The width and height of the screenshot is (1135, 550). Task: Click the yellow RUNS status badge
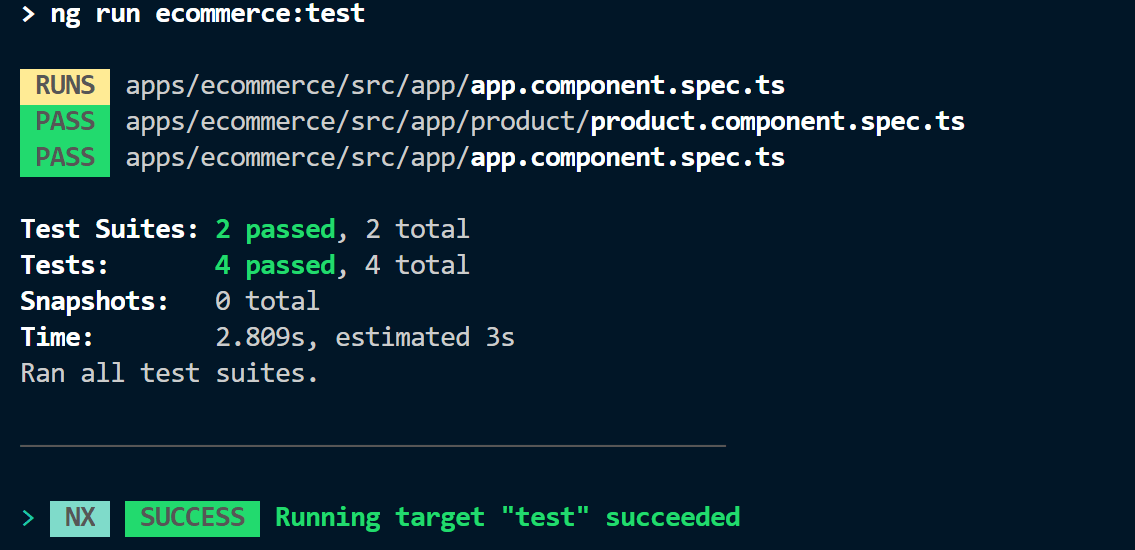(65, 86)
